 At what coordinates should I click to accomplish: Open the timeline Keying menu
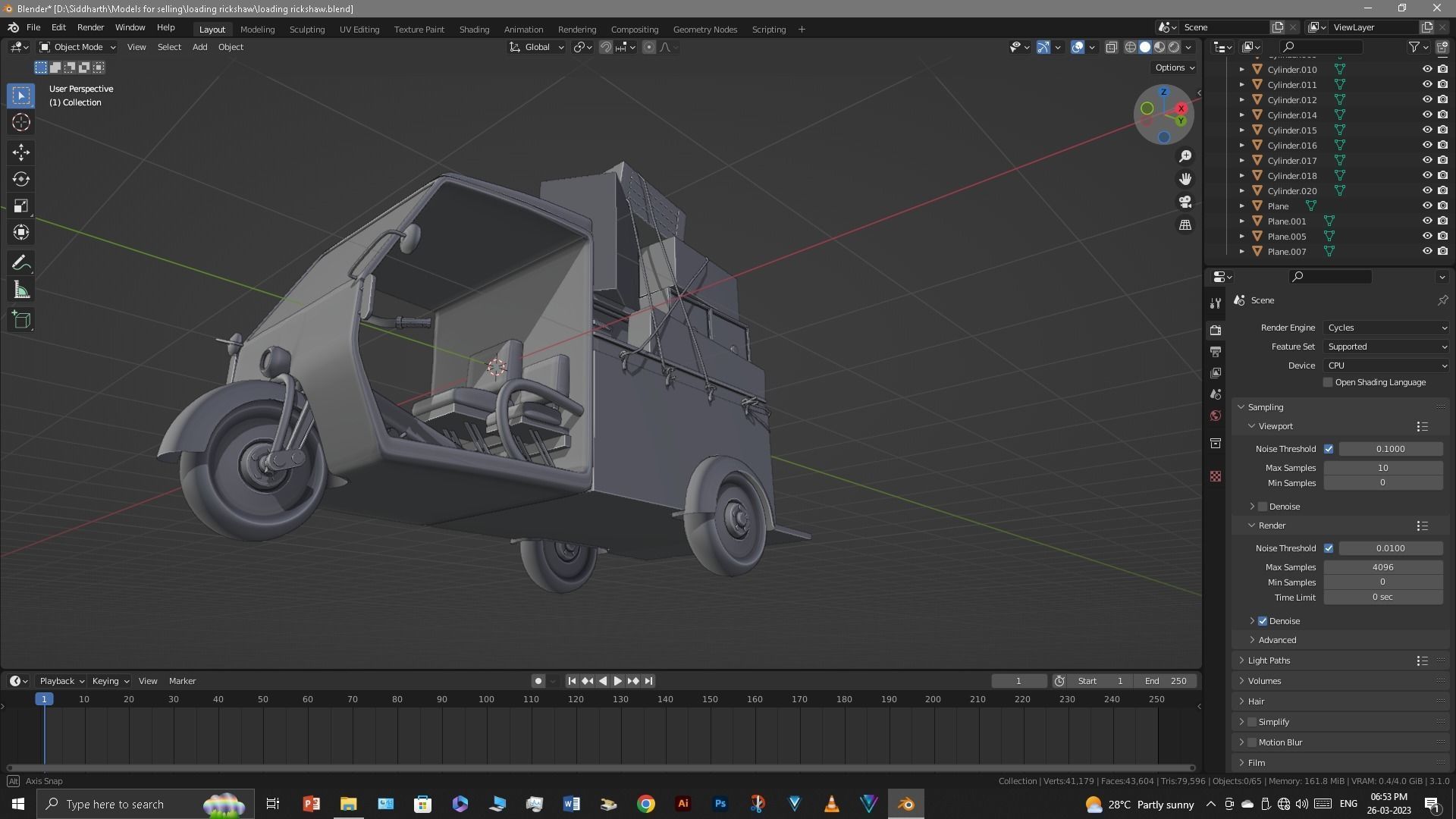110,681
